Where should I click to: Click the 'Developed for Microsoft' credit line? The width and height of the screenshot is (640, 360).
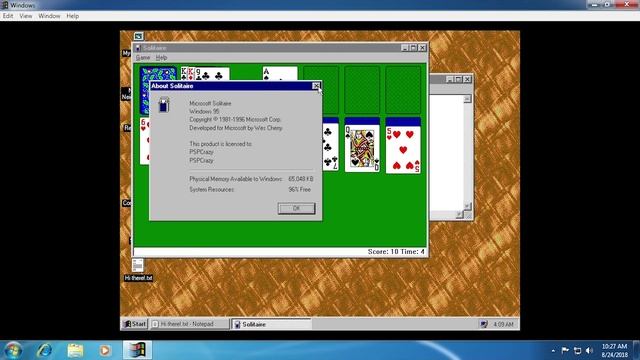pyautogui.click(x=236, y=128)
